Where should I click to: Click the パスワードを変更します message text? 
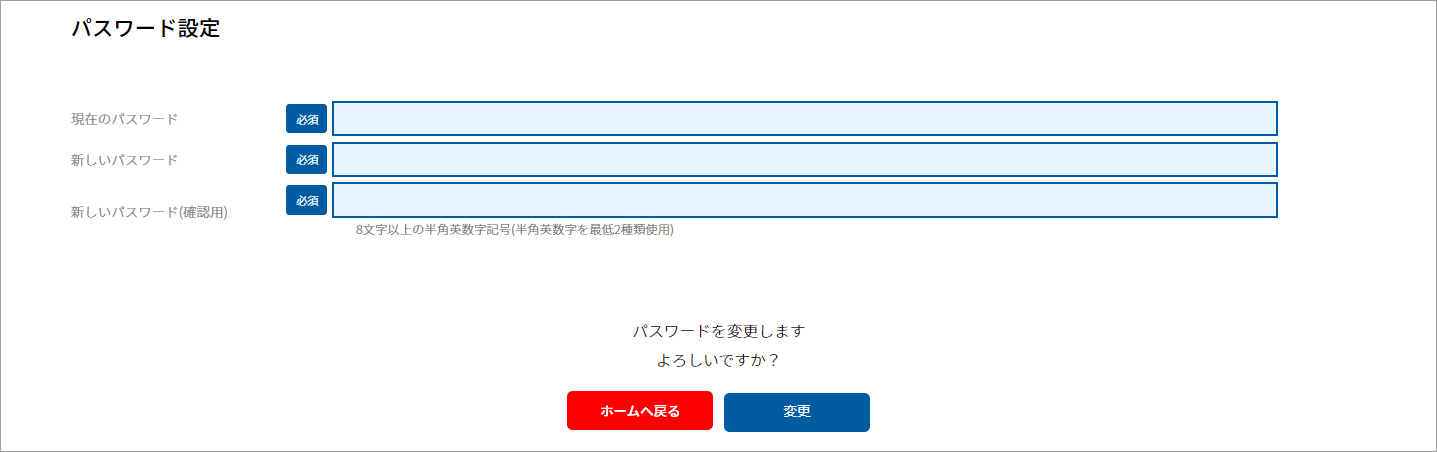pos(718,331)
